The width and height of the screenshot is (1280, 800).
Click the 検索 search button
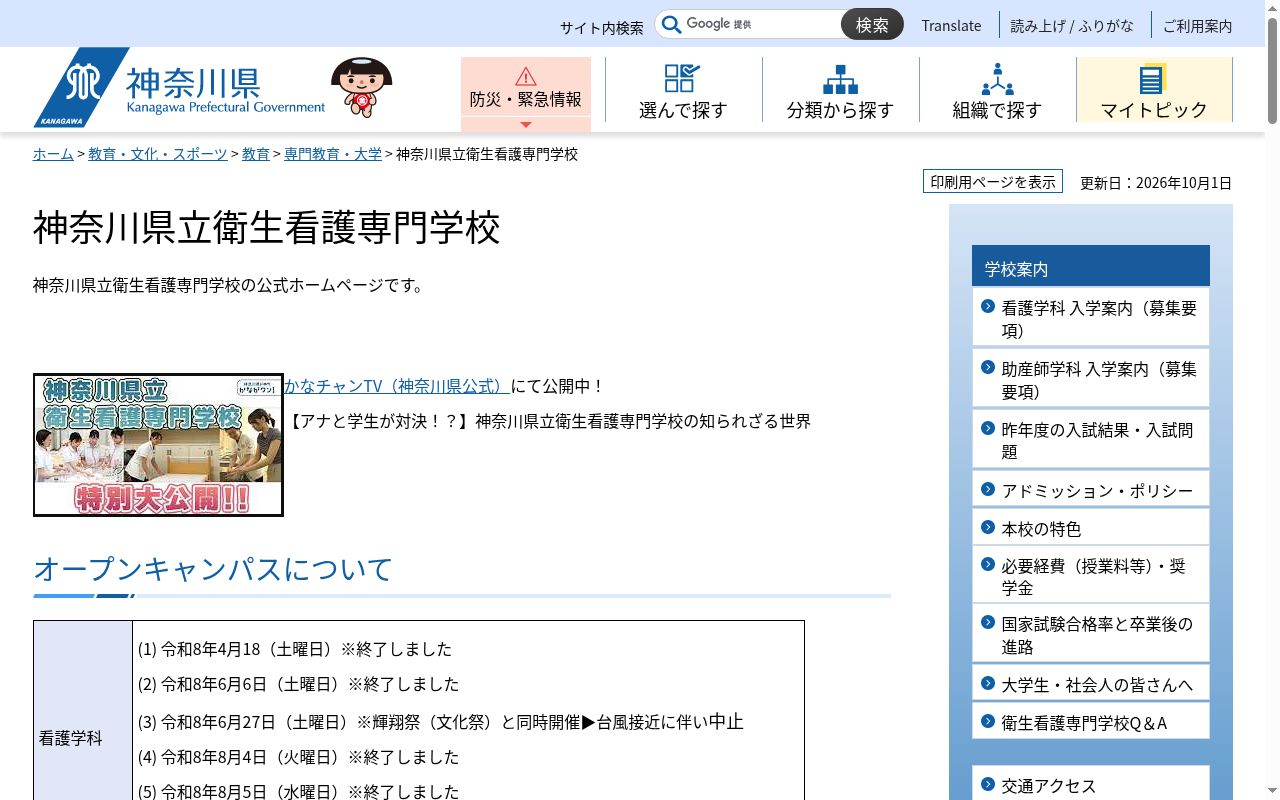click(872, 24)
